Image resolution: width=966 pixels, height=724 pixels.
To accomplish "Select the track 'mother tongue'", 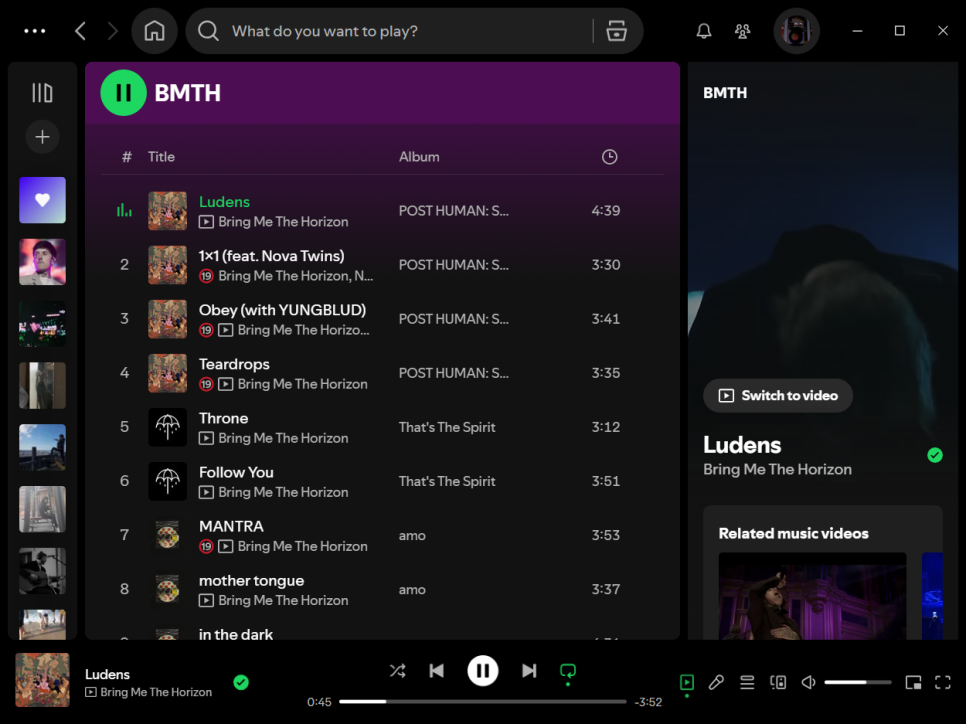I will point(251,581).
